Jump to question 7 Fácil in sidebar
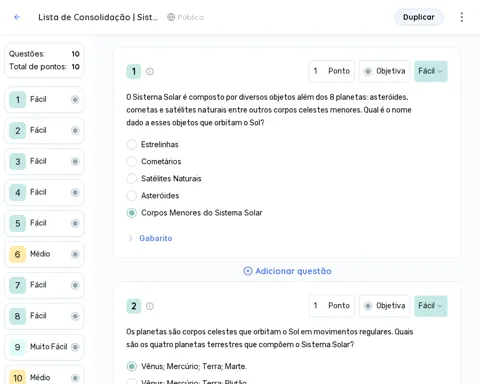 44,285
